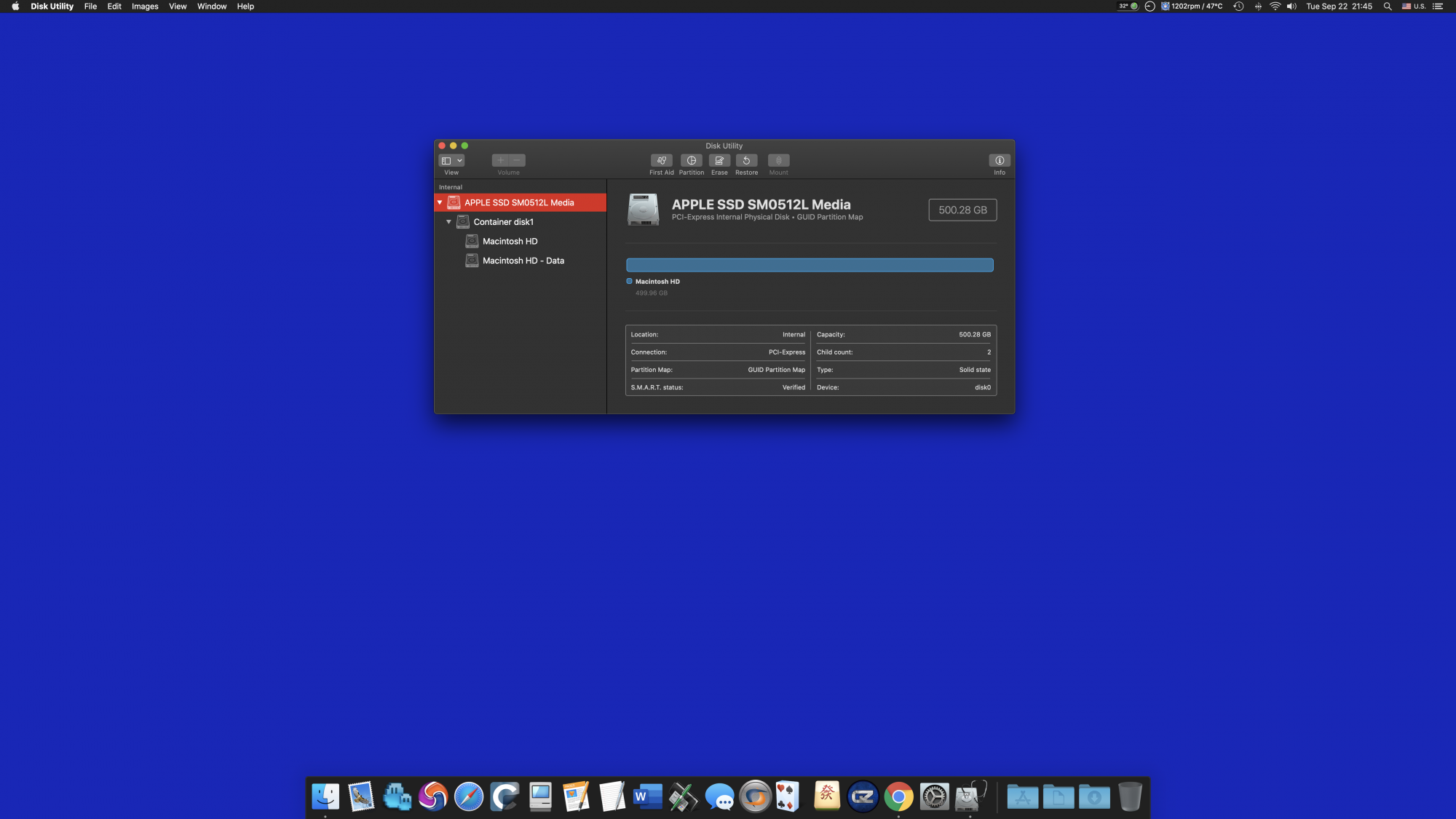The height and width of the screenshot is (819, 1456).
Task: Click the Restore toolbar icon
Action: pyautogui.click(x=746, y=160)
